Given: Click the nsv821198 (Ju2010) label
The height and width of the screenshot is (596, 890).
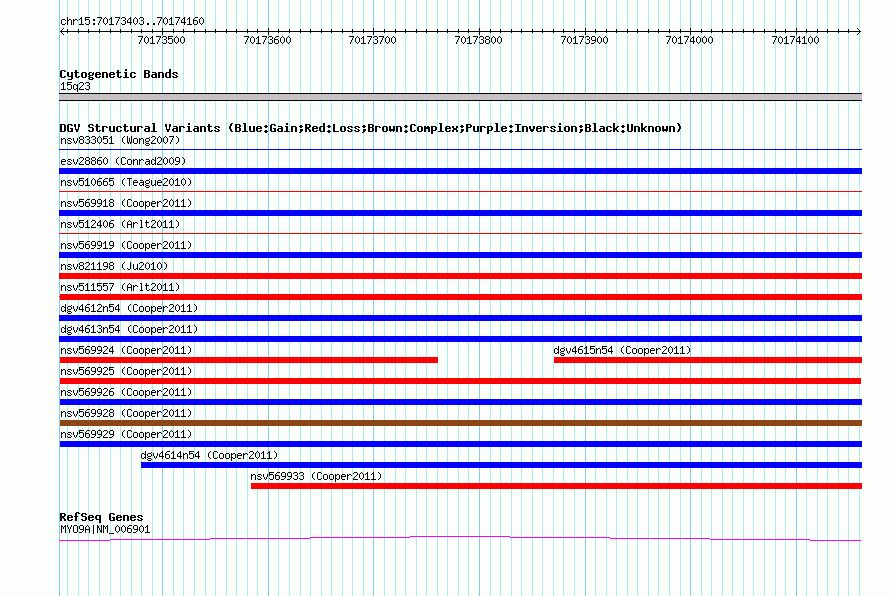Looking at the screenshot, I should pyautogui.click(x=114, y=266).
